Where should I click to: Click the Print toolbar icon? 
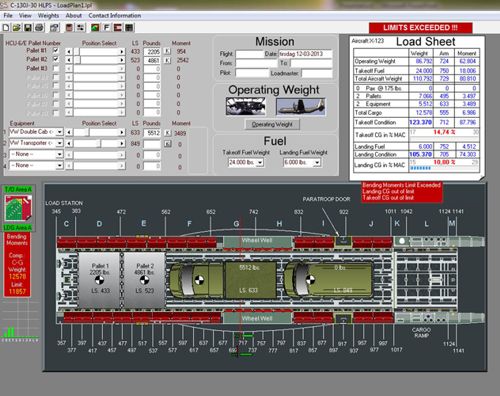tap(39, 28)
